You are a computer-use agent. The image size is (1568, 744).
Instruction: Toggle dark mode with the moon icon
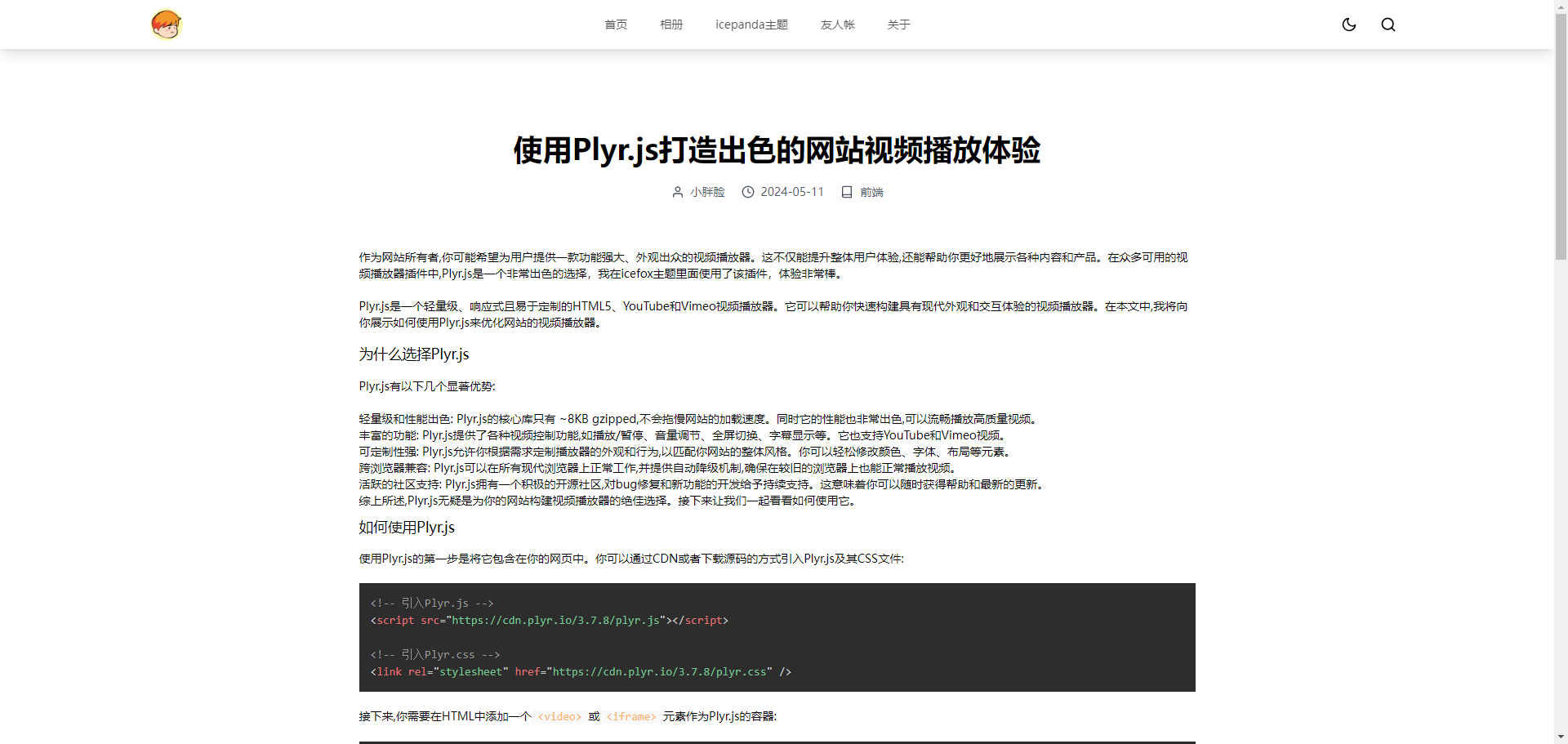point(1348,25)
